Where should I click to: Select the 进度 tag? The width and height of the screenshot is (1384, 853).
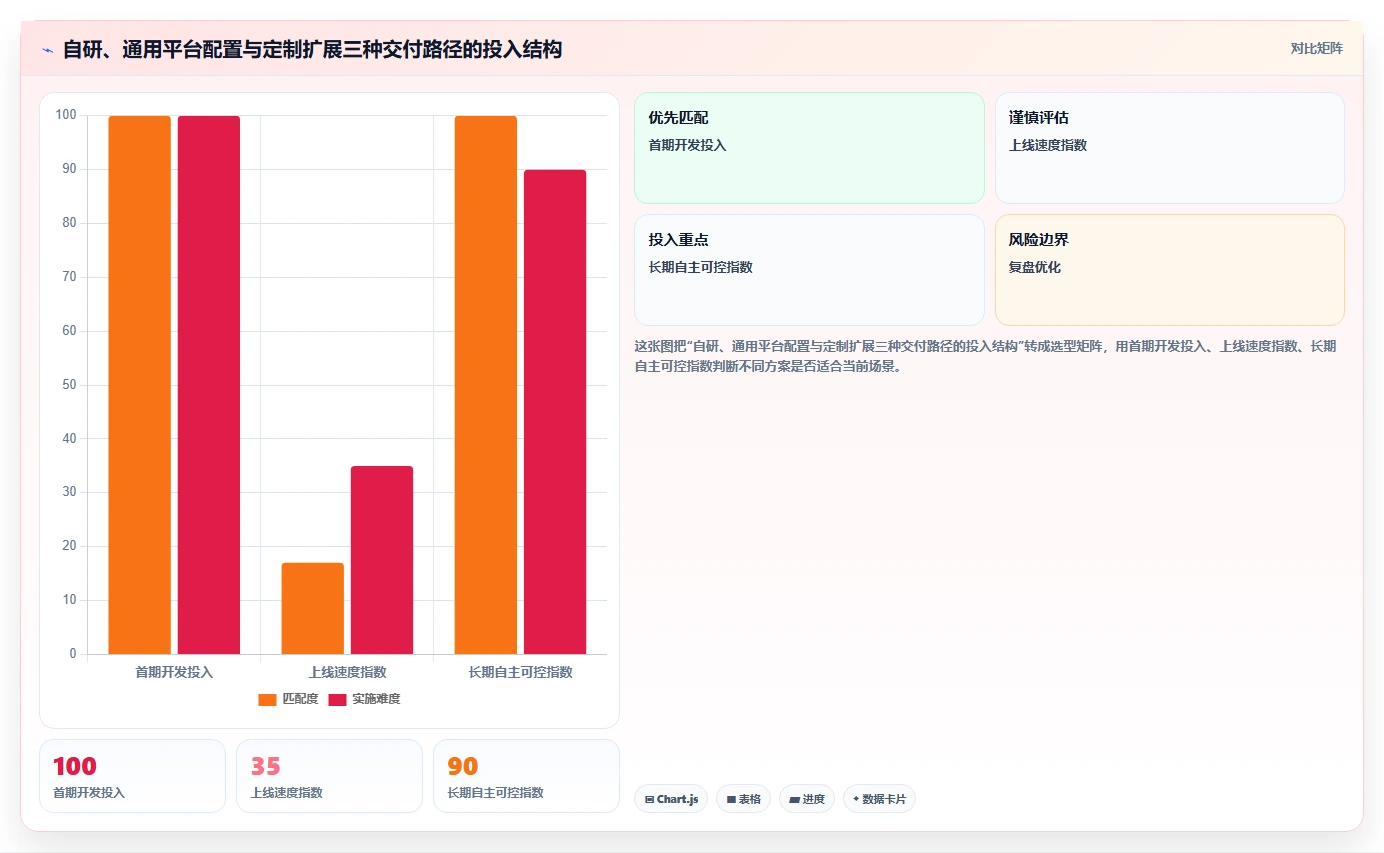click(806, 799)
